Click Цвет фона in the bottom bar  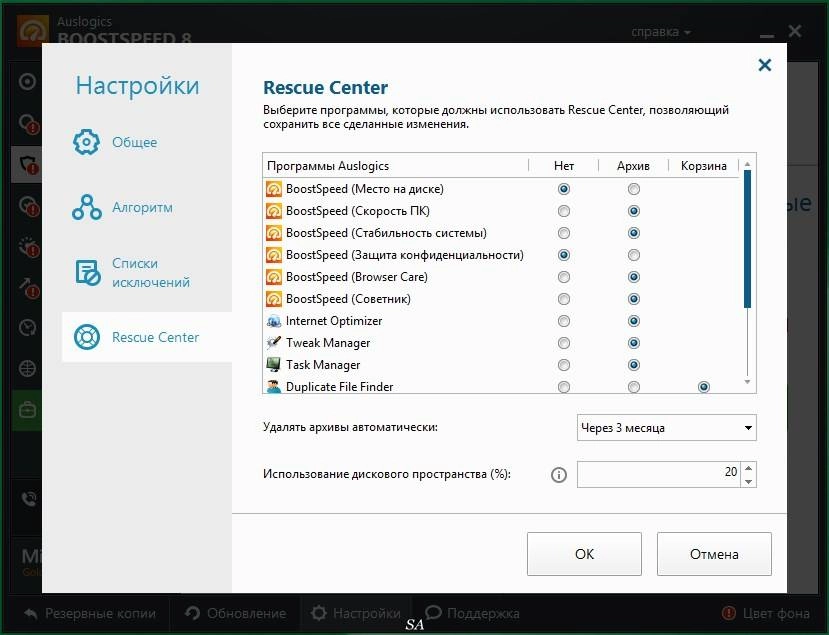tap(766, 613)
